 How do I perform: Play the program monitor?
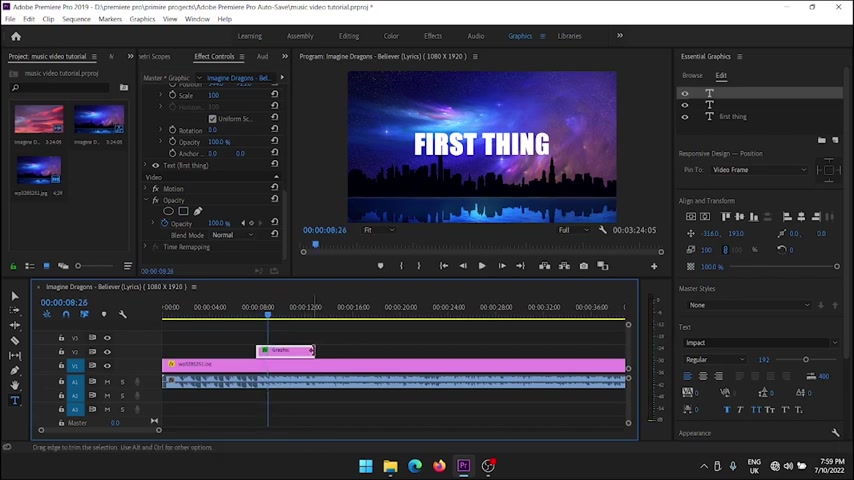pos(482,266)
